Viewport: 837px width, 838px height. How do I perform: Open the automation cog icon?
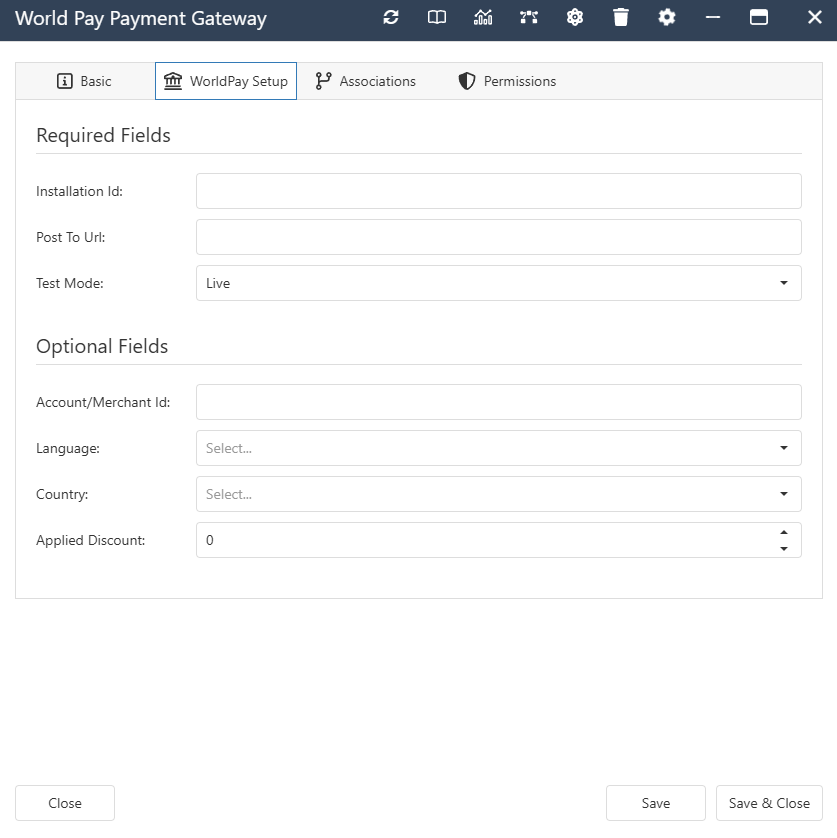click(574, 17)
